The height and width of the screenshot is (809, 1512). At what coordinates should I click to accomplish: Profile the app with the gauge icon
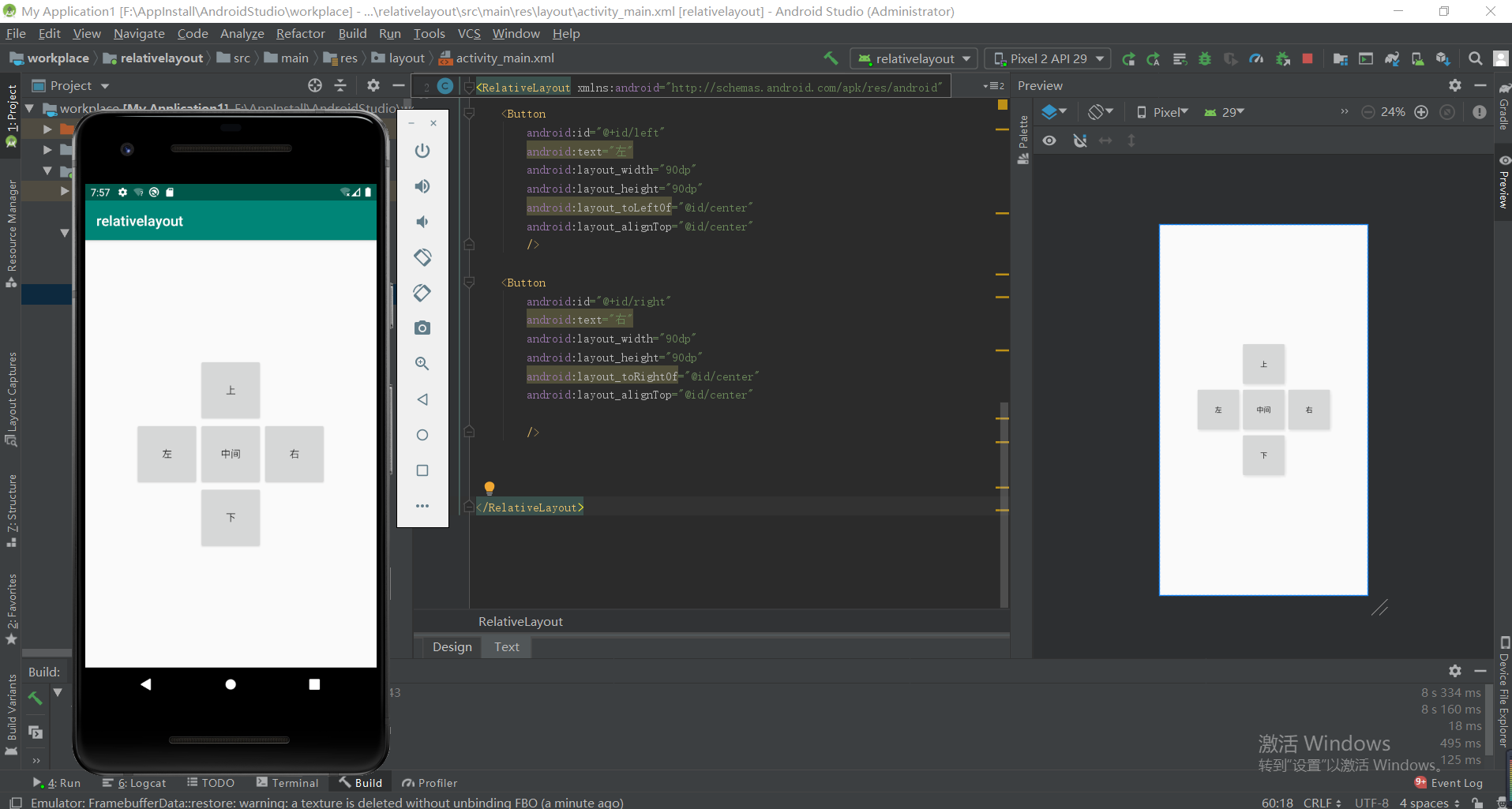(x=1257, y=58)
